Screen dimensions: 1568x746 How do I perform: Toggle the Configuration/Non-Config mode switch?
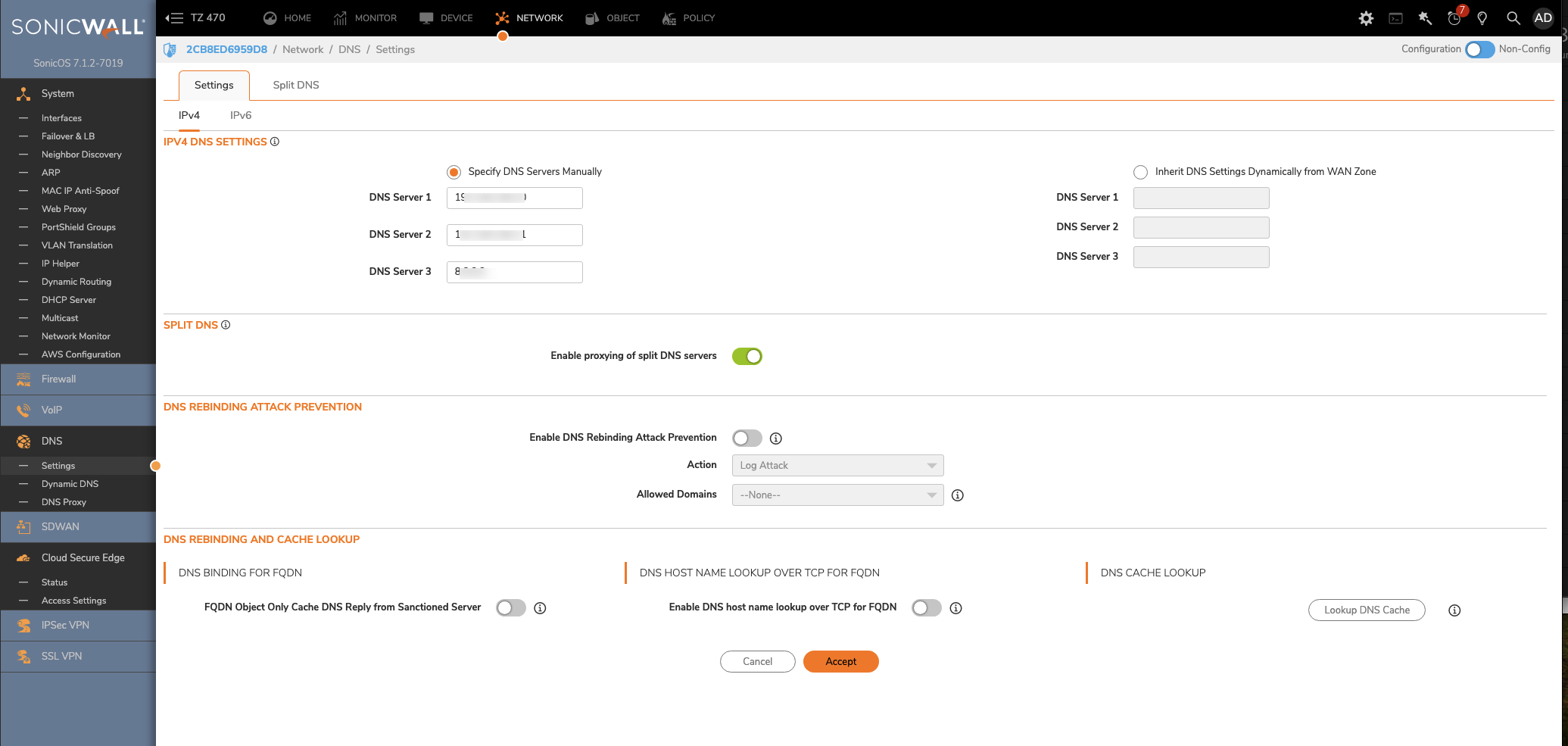pos(1479,49)
